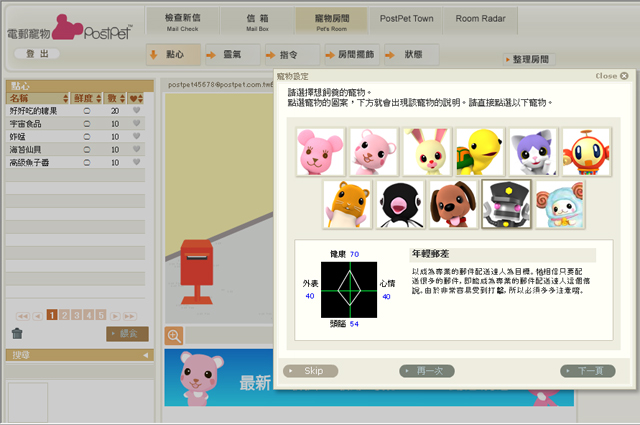Click the 餵食 feed button
The width and height of the screenshot is (640, 425).
tap(127, 334)
